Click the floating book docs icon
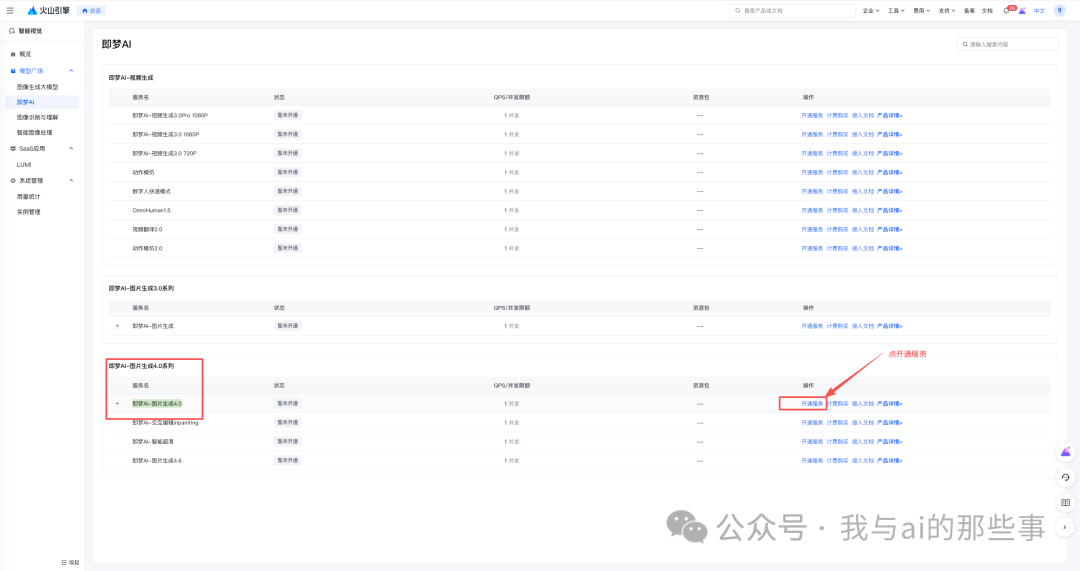1080x571 pixels. 1066,503
